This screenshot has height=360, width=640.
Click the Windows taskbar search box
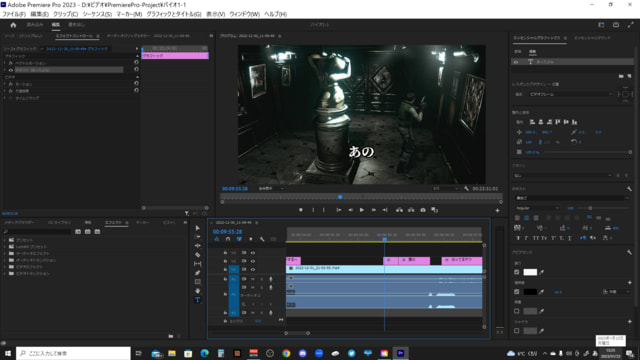coord(73,353)
